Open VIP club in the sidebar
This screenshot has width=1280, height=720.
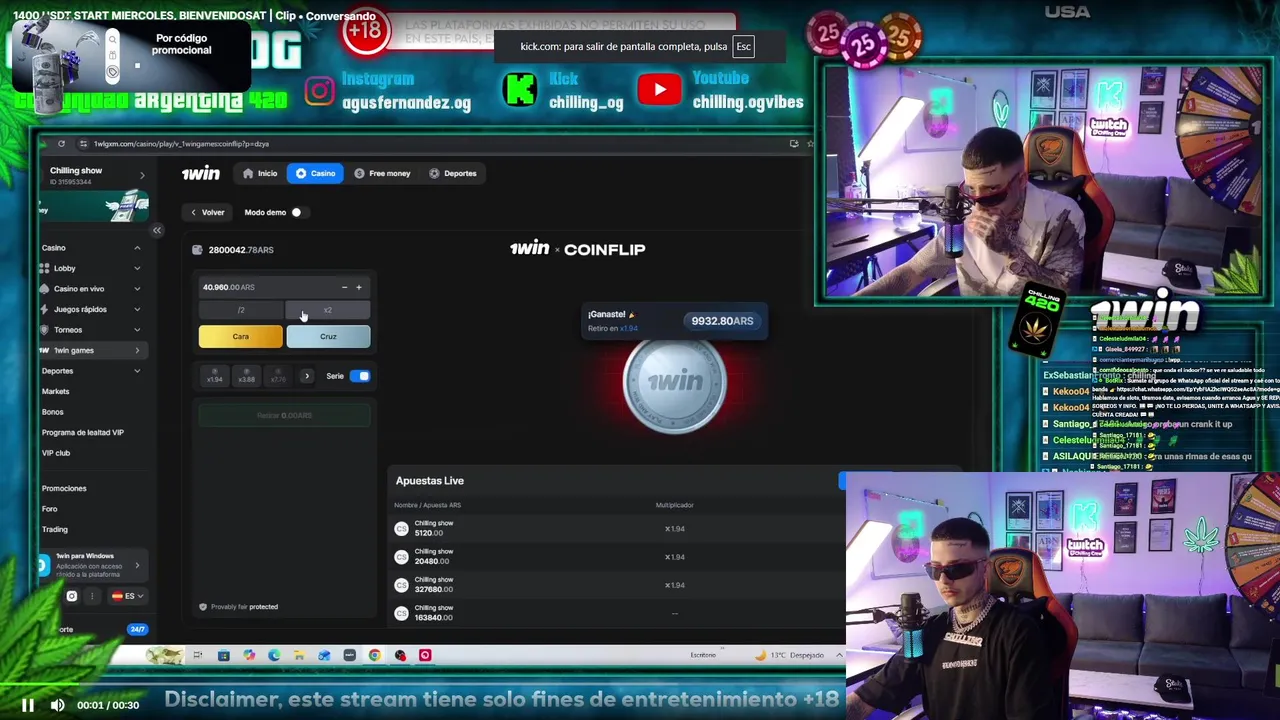[56, 453]
